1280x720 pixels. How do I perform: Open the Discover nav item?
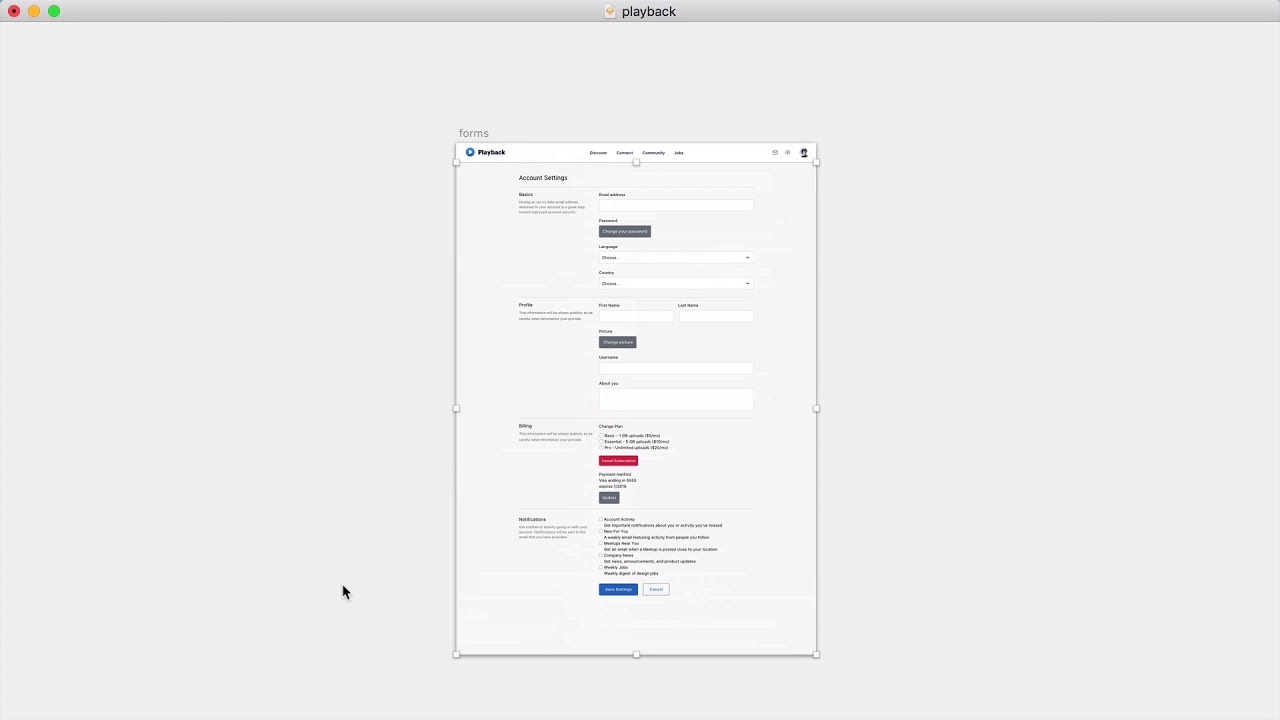[x=598, y=153]
